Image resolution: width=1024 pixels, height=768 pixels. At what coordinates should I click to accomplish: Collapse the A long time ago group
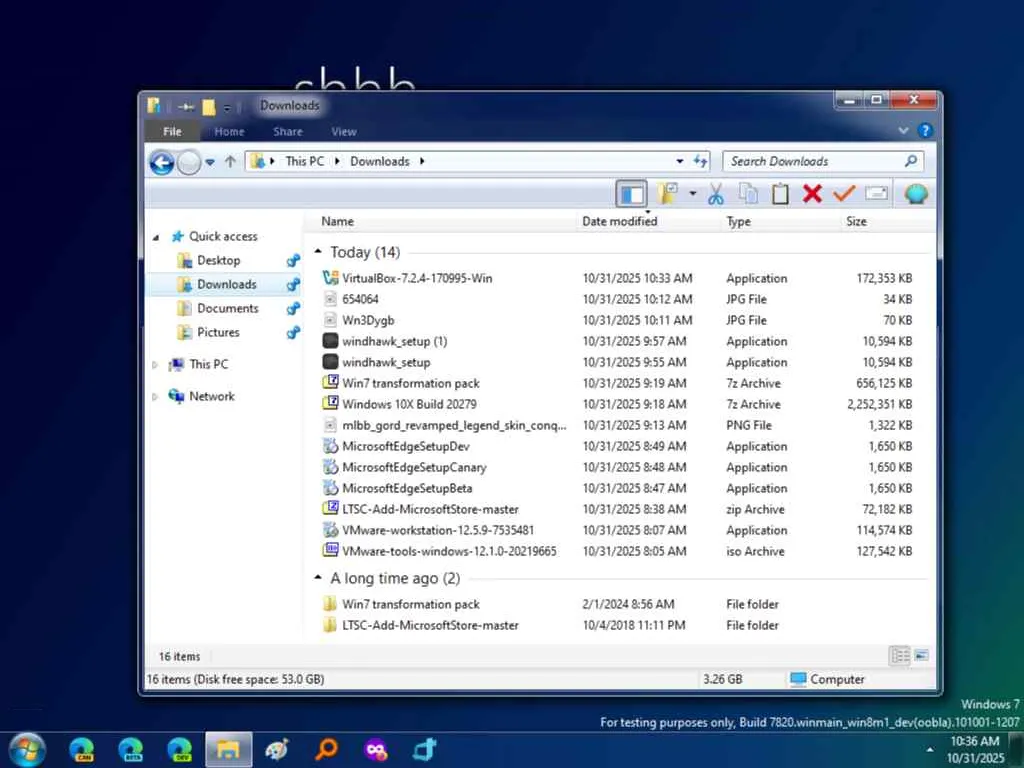coord(318,577)
